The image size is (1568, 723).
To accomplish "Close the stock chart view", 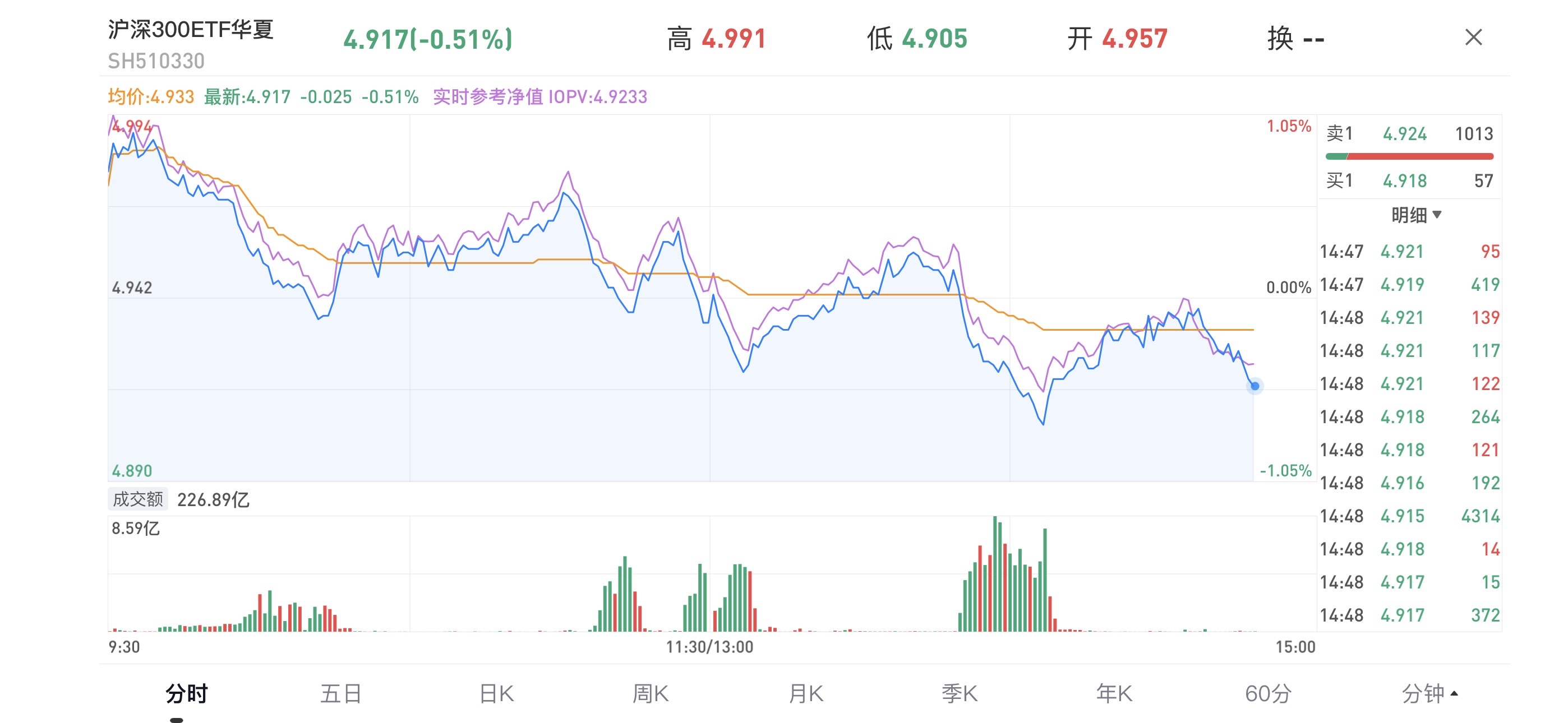I will [1473, 38].
